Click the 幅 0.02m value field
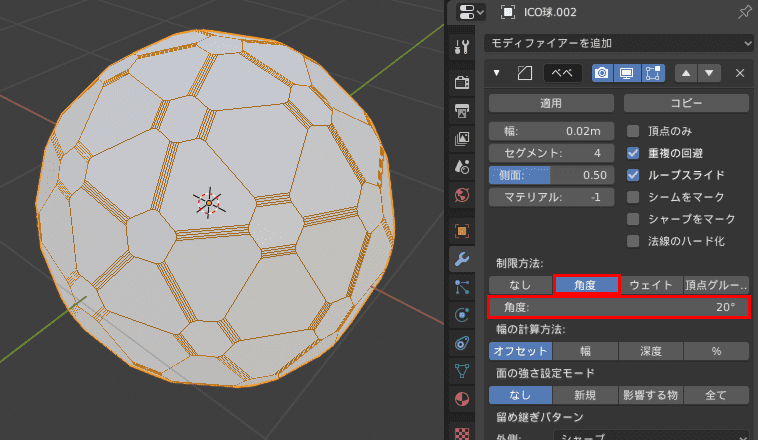Screen dimensions: 758x440 (x=551, y=131)
